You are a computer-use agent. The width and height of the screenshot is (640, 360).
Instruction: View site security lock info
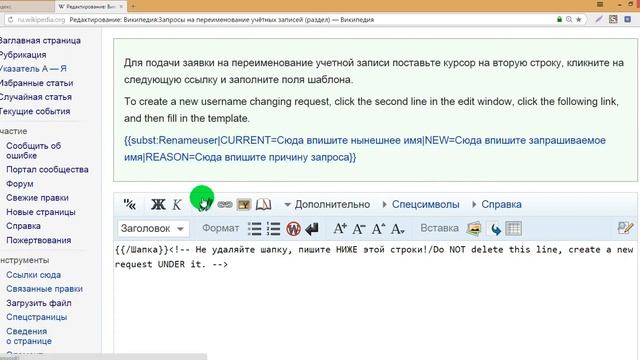pyautogui.click(x=559, y=19)
